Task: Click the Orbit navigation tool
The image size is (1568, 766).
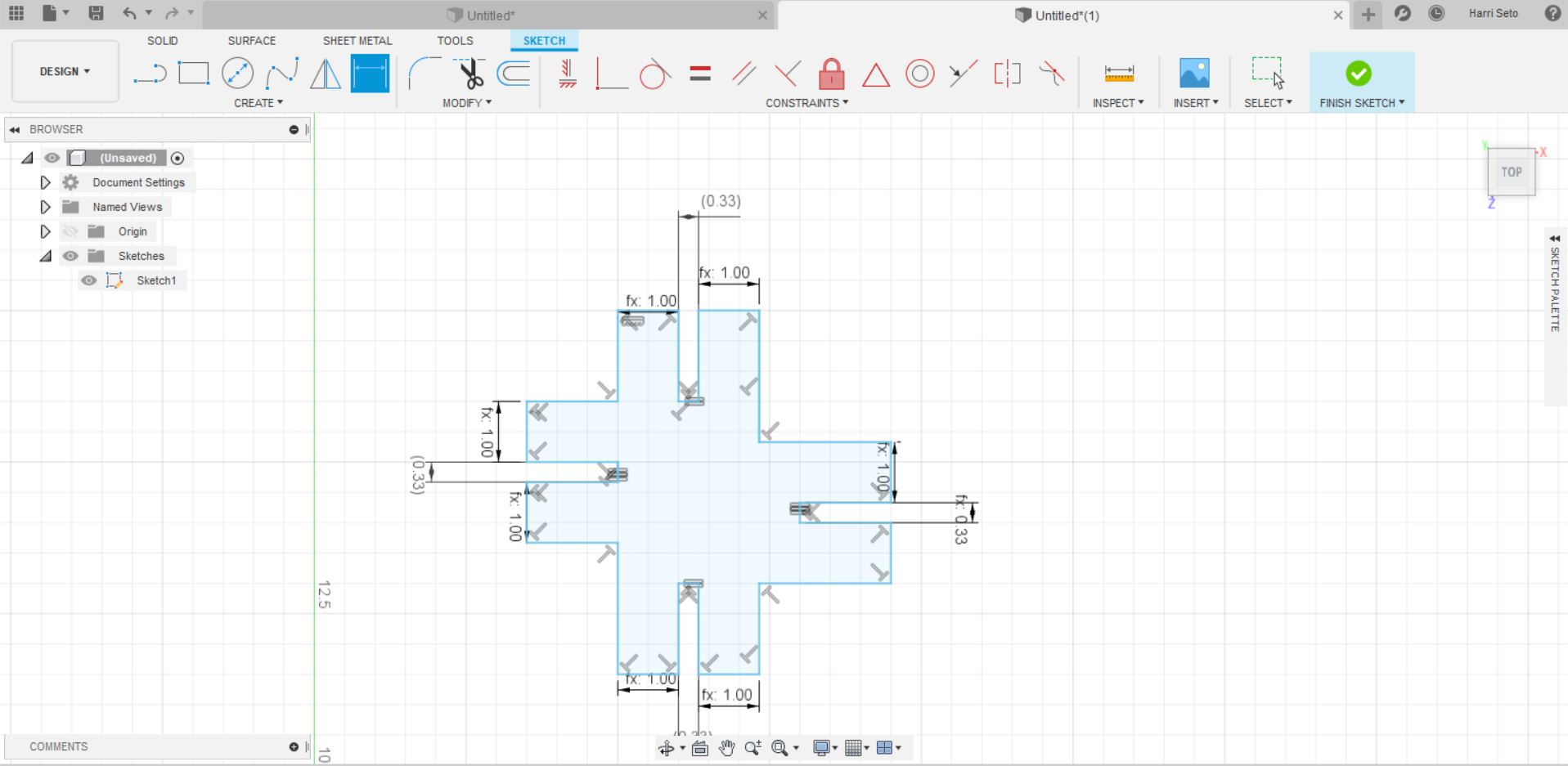Action: 666,748
